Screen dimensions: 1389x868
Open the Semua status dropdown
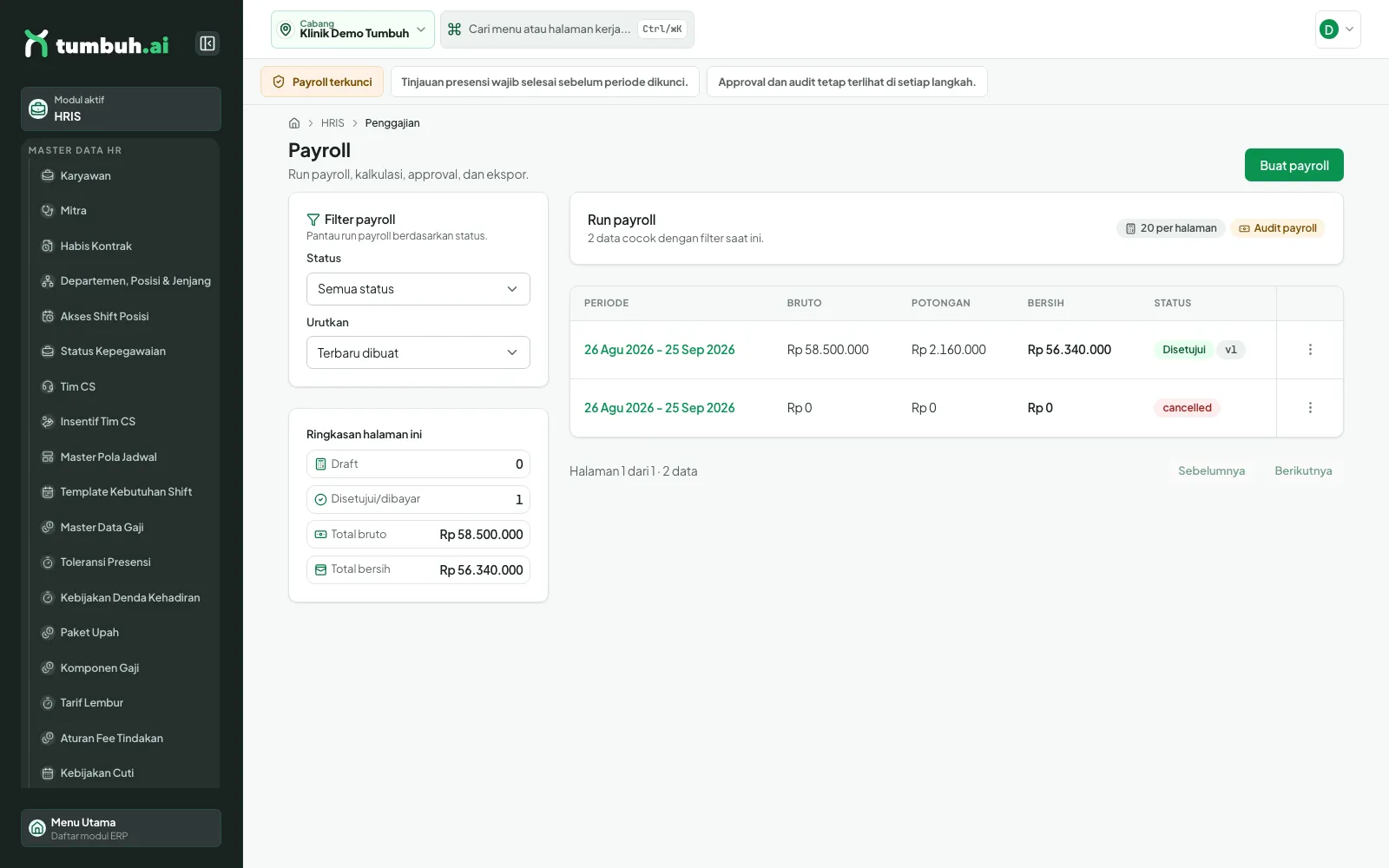pyautogui.click(x=418, y=289)
